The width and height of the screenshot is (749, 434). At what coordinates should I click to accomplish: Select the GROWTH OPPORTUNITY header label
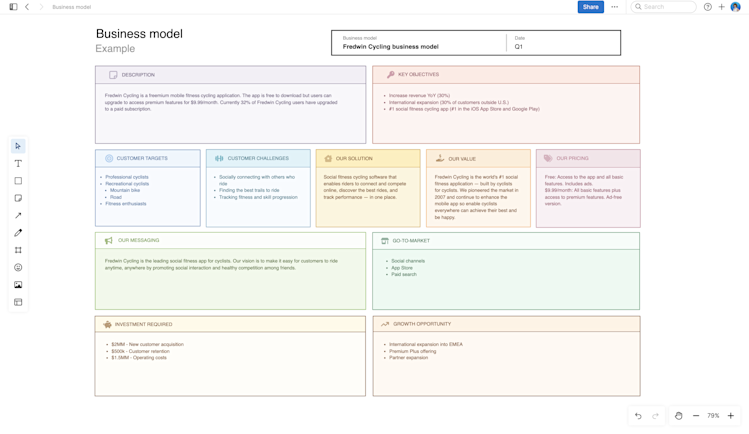[422, 324]
